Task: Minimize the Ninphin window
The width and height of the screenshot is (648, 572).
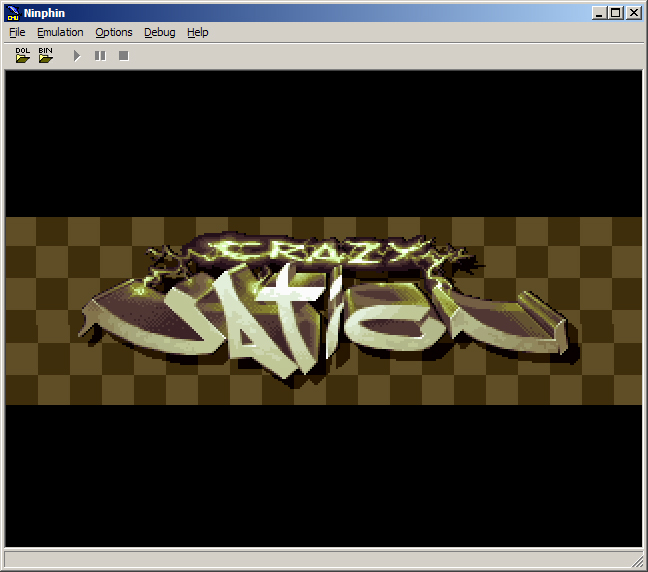Action: click(x=599, y=13)
